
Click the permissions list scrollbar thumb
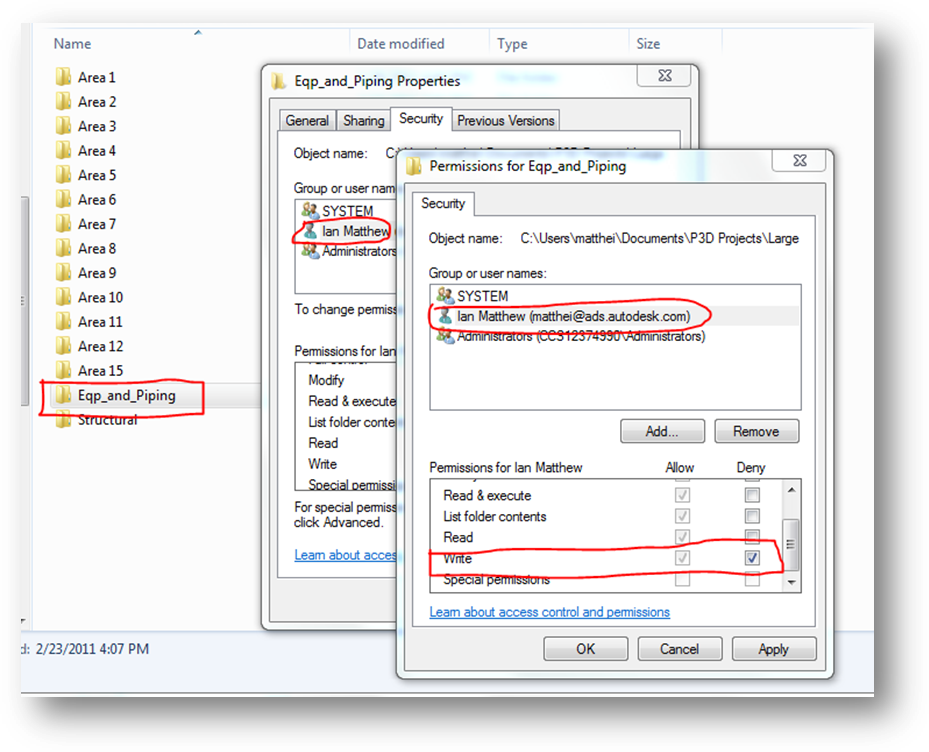pos(791,544)
